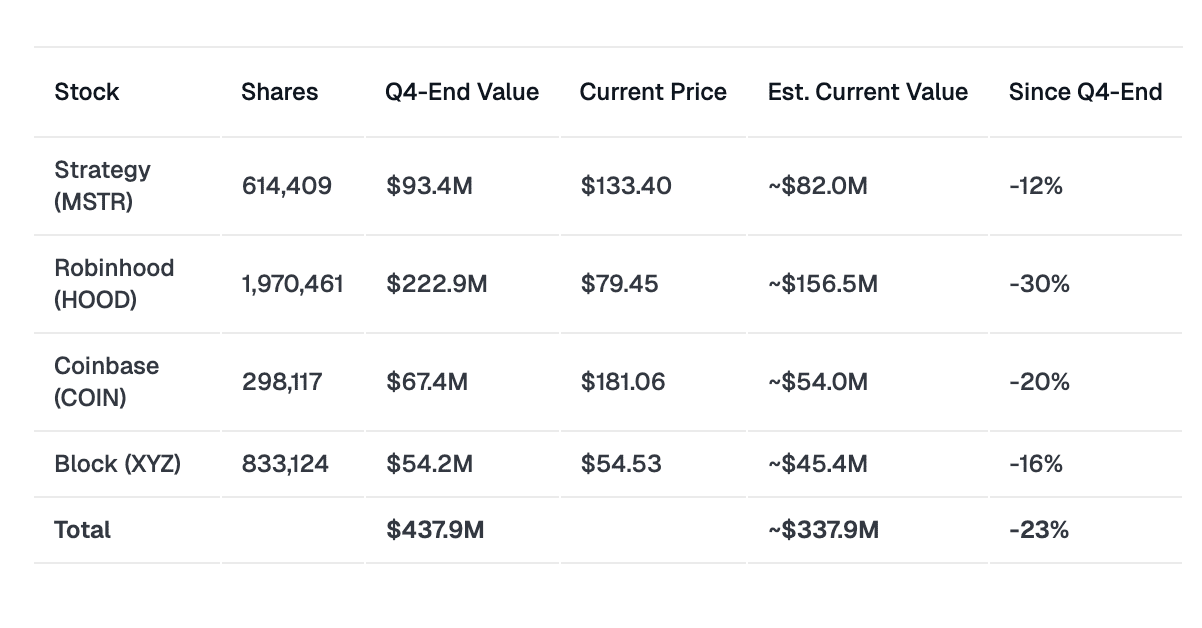Click the Stock column header
1202x628 pixels.
87,92
